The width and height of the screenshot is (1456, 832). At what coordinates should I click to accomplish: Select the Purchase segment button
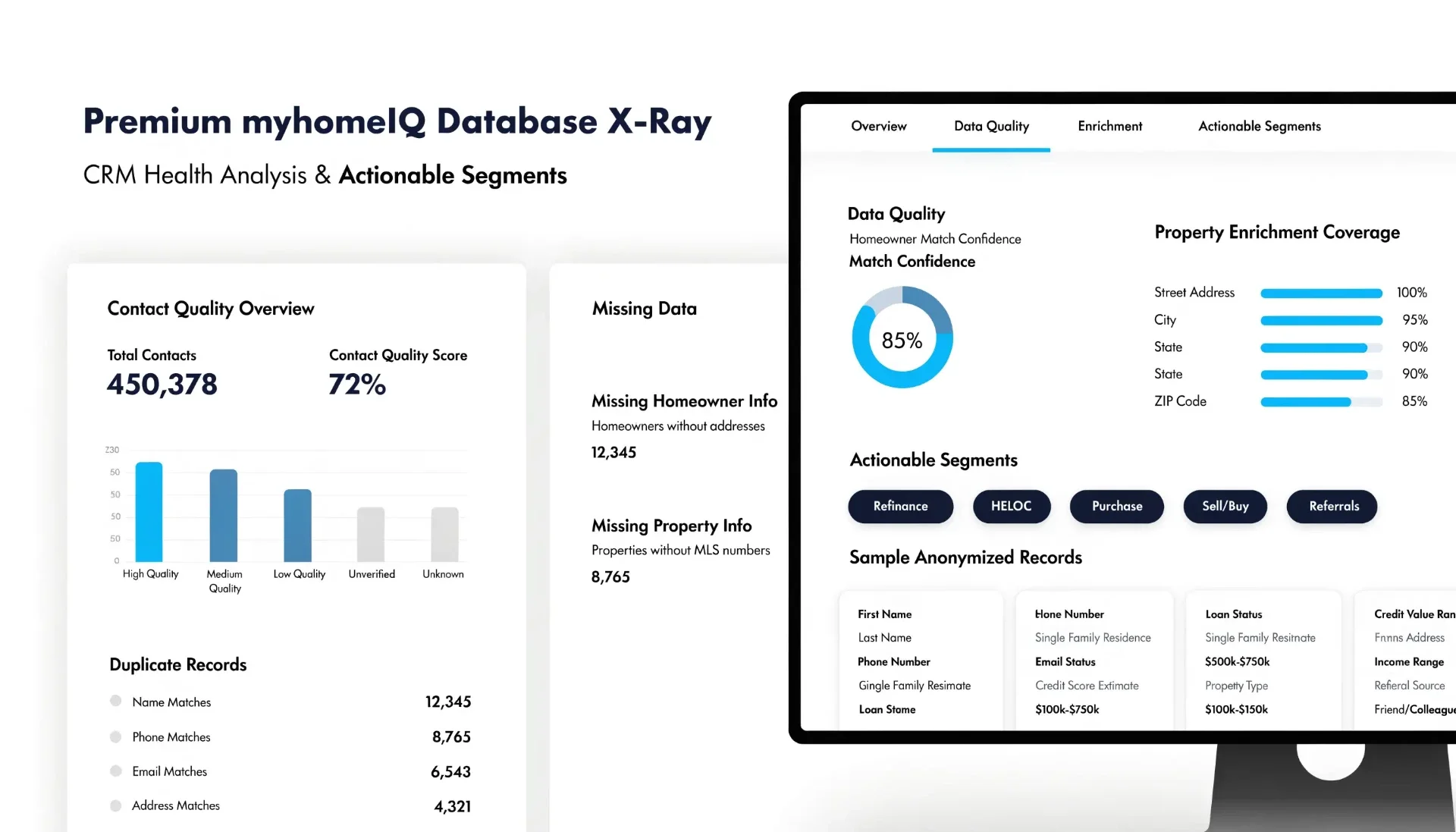point(1116,506)
